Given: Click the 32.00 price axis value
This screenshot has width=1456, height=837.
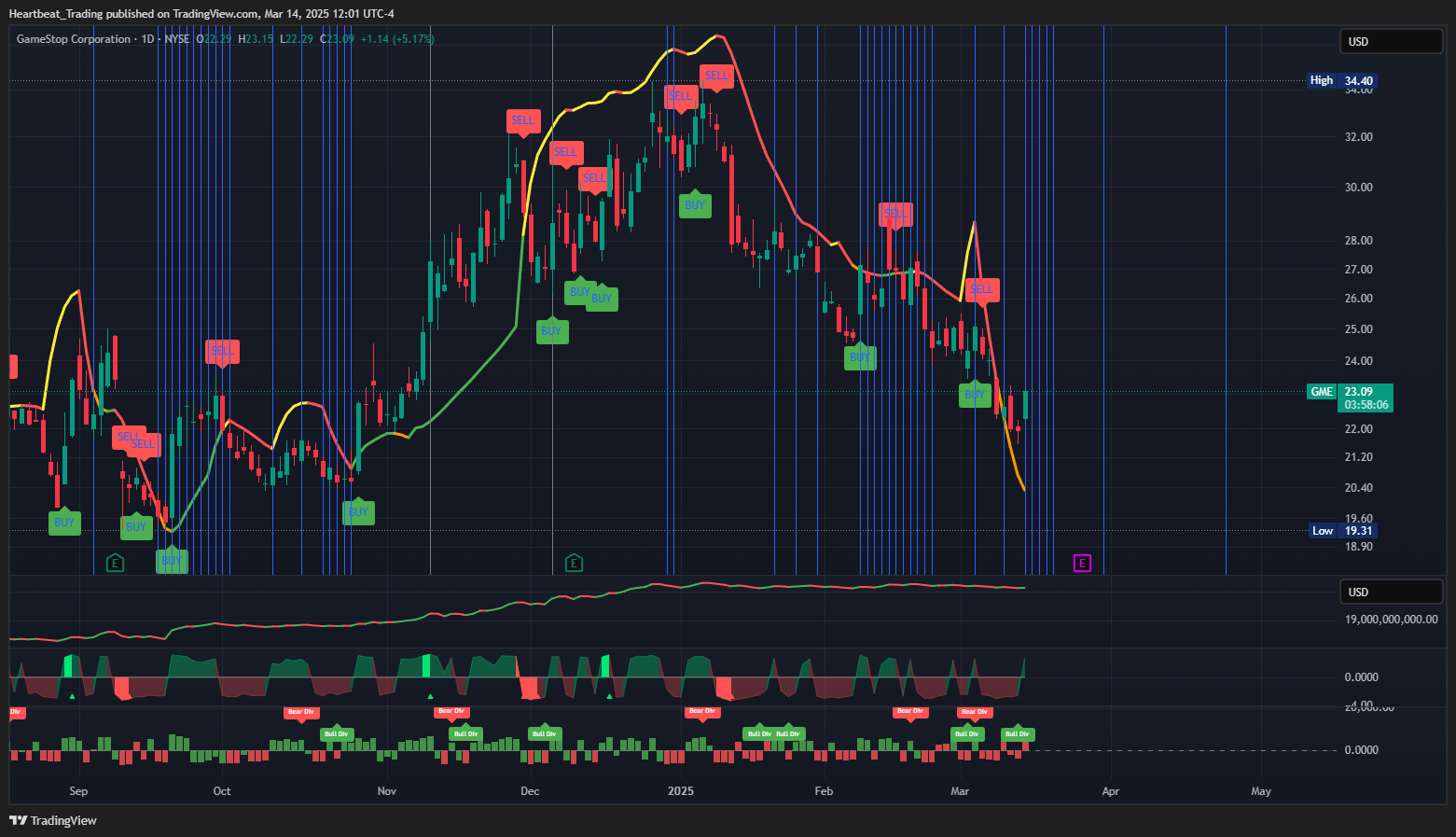Looking at the screenshot, I should [x=1359, y=137].
